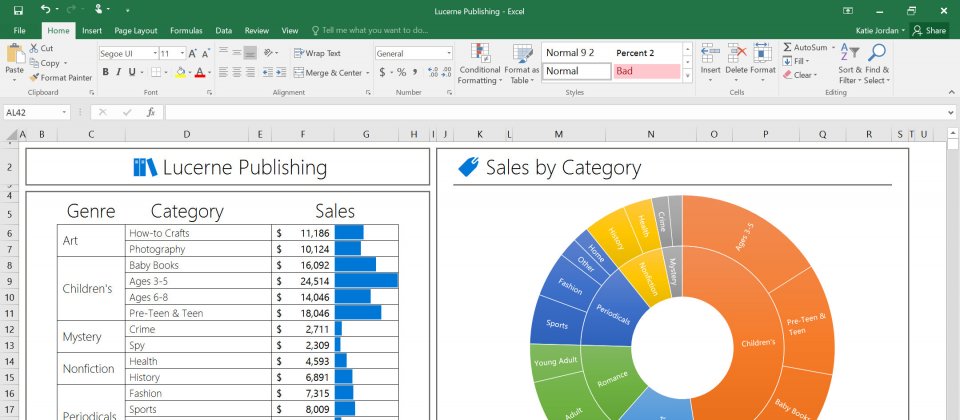Viewport: 960px width, 420px height.
Task: Open Find & Select magnifier
Action: (x=877, y=53)
